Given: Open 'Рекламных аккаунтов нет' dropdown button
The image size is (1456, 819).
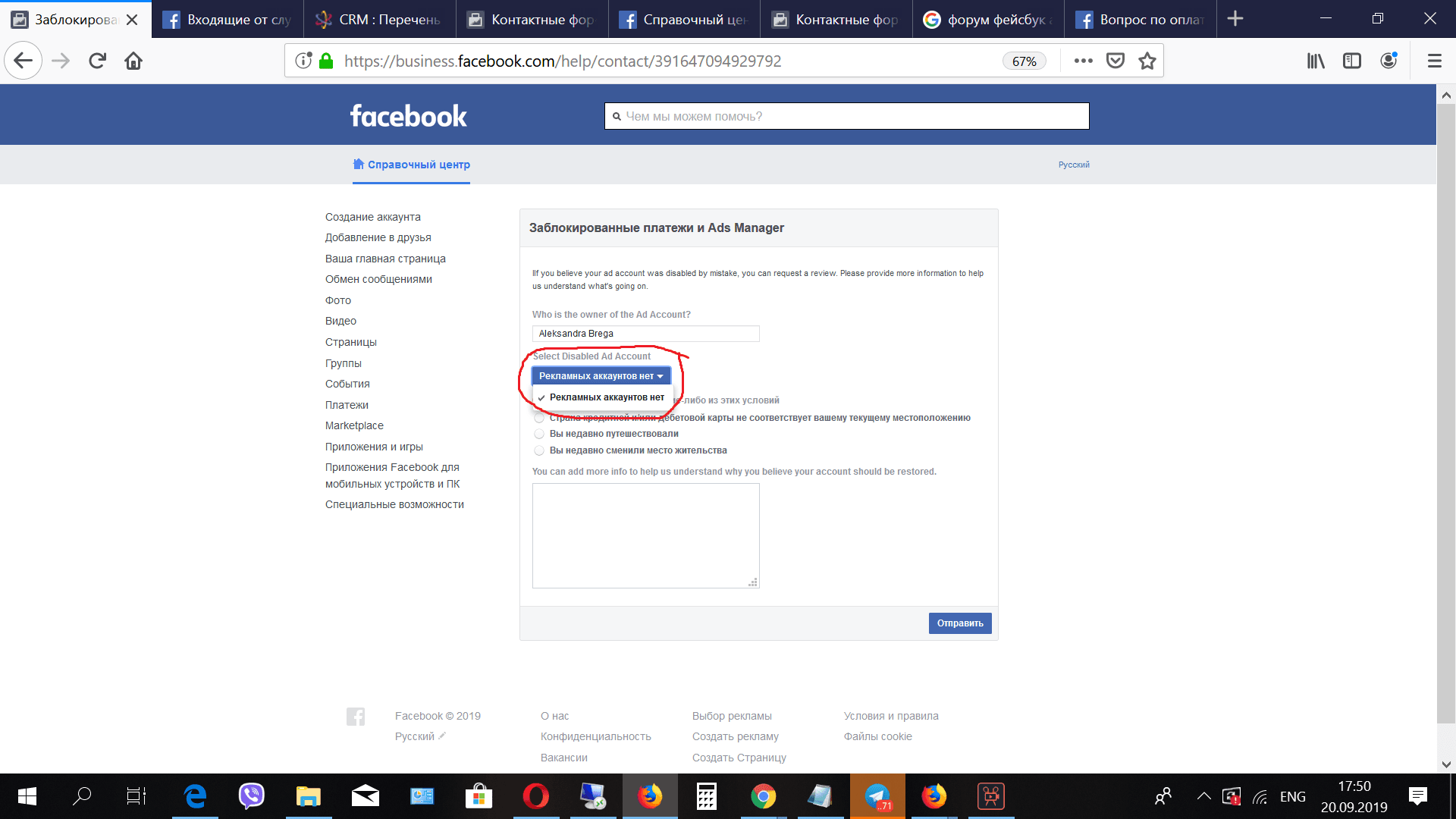Looking at the screenshot, I should [x=601, y=376].
